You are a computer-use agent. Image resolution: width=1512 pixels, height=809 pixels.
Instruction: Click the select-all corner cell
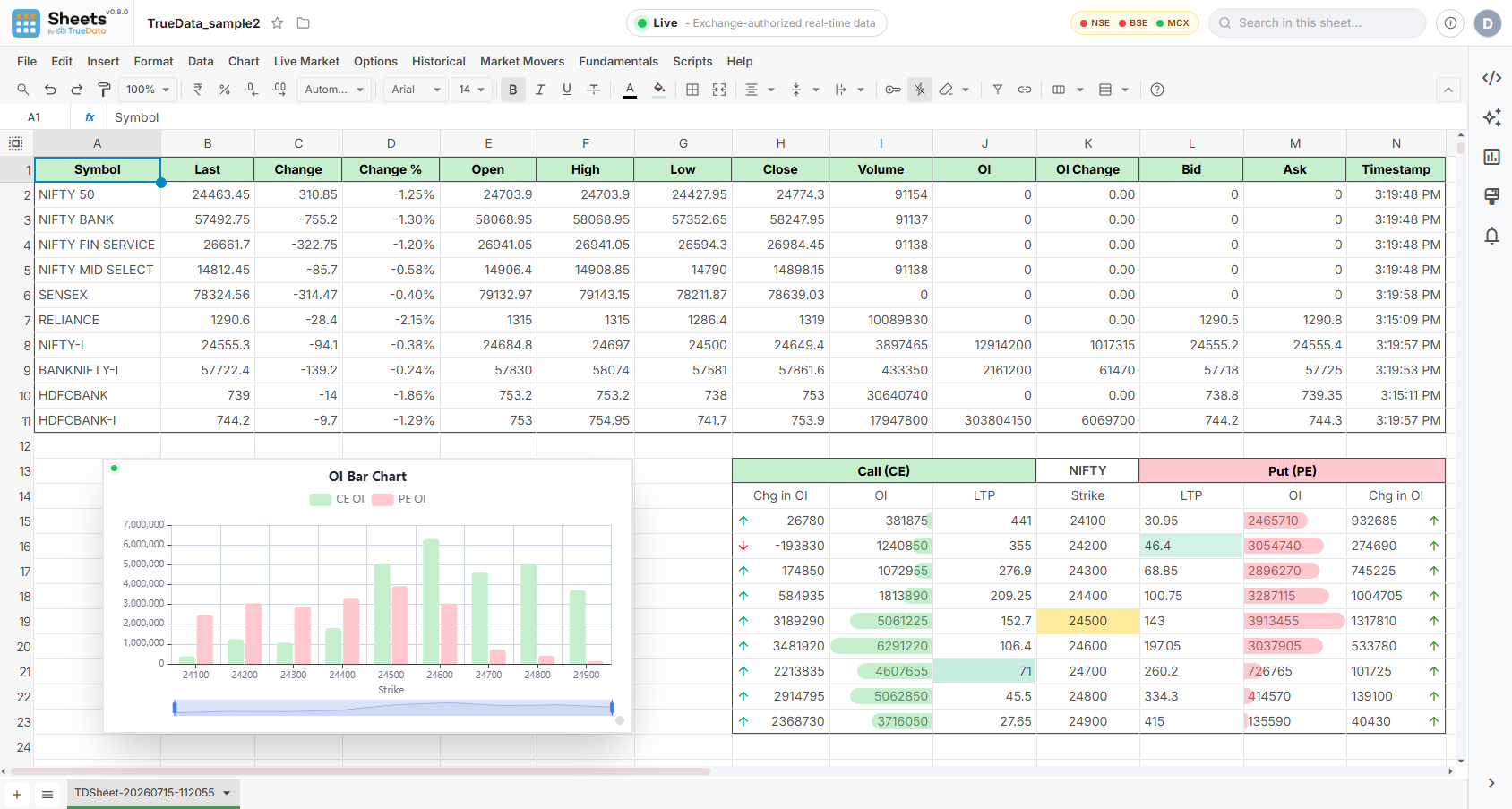tap(16, 143)
